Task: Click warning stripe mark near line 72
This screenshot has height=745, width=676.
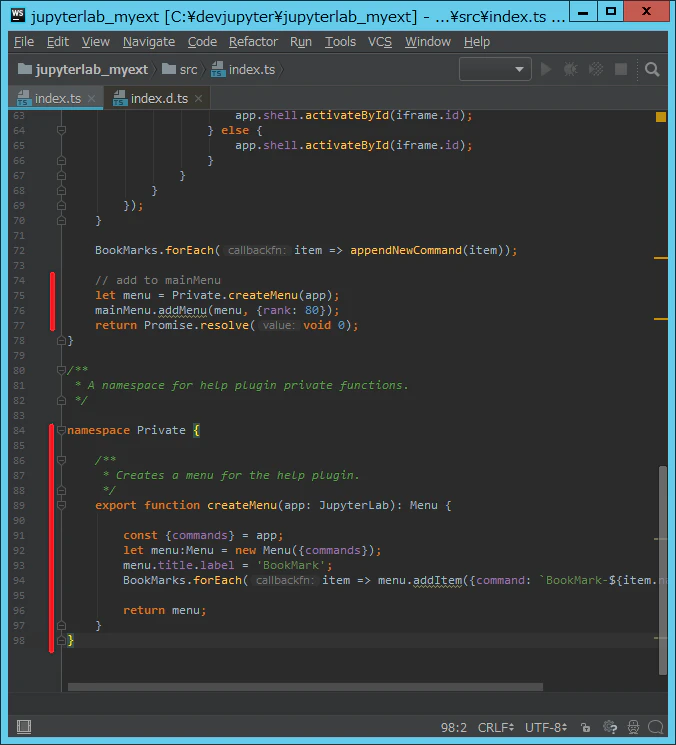Action: (x=661, y=258)
